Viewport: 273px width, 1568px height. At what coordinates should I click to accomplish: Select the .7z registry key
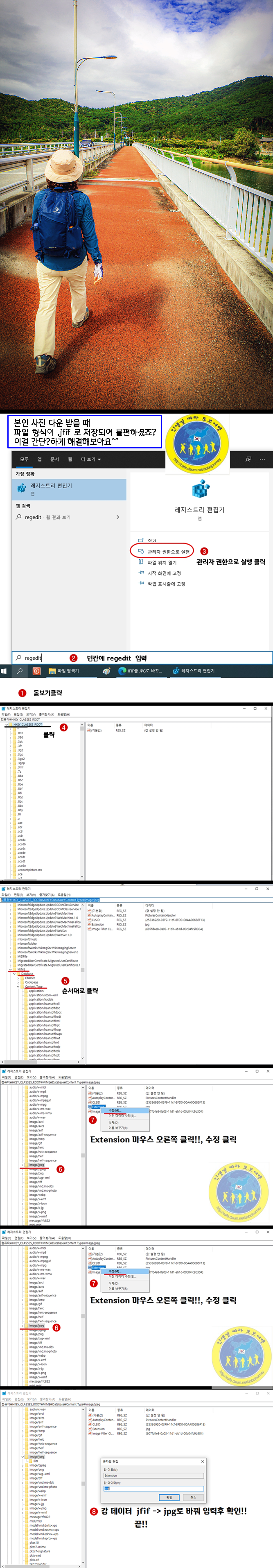tap(20, 771)
